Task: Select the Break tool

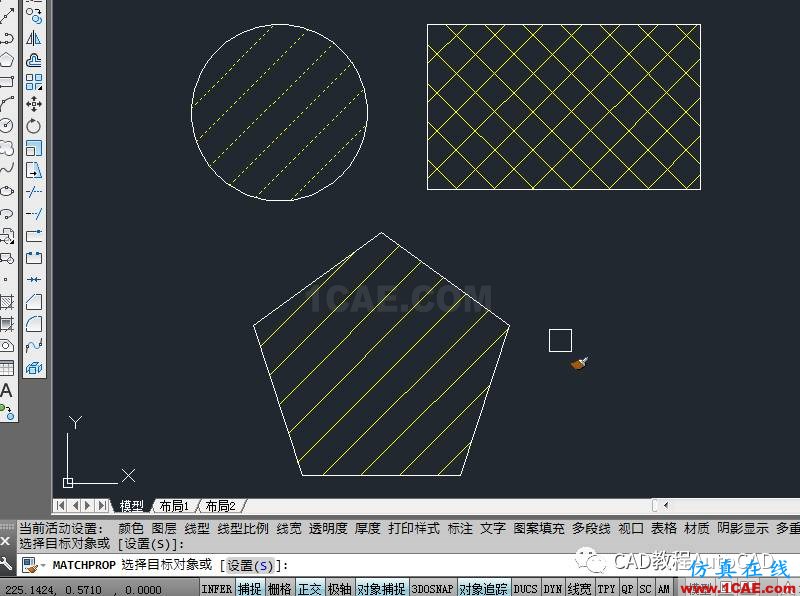Action: [34, 258]
